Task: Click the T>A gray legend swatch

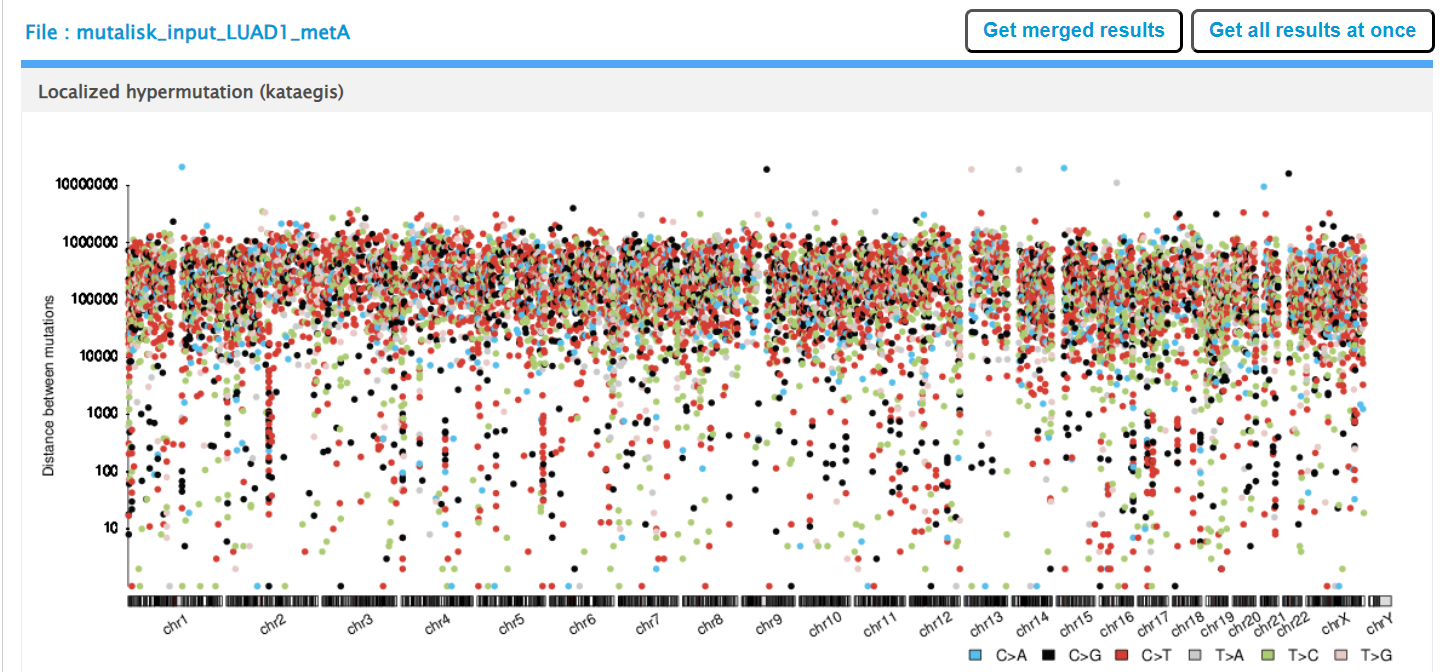Action: tap(1193, 656)
